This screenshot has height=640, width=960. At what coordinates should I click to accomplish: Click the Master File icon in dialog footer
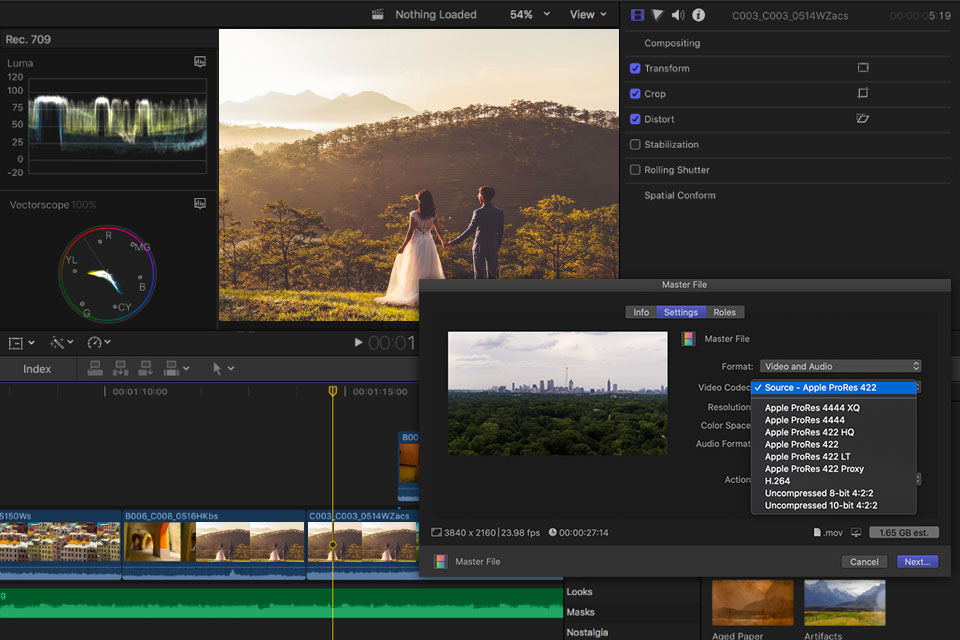(x=440, y=562)
